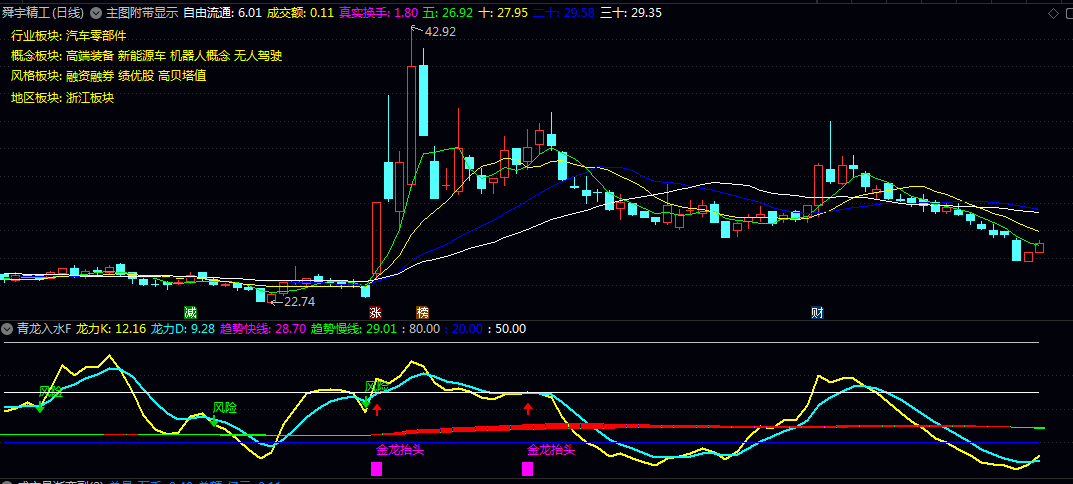Click the 22.74 low price label
Viewport: 1073px width, 484px height.
click(x=299, y=301)
